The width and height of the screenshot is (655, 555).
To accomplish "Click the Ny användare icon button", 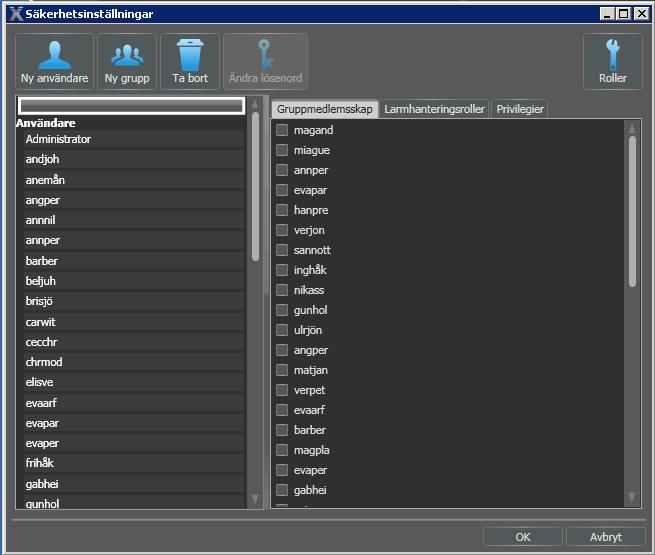I will pos(54,61).
